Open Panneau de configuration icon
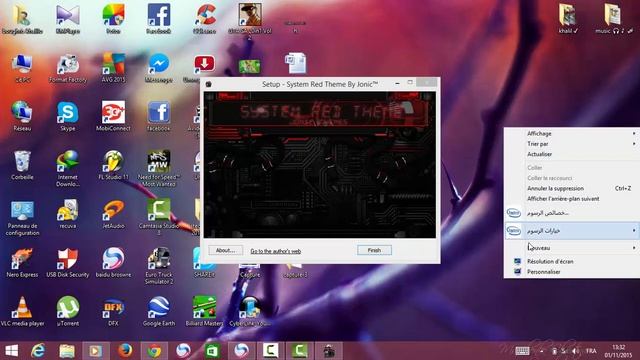This screenshot has height=360, width=640. (22, 218)
